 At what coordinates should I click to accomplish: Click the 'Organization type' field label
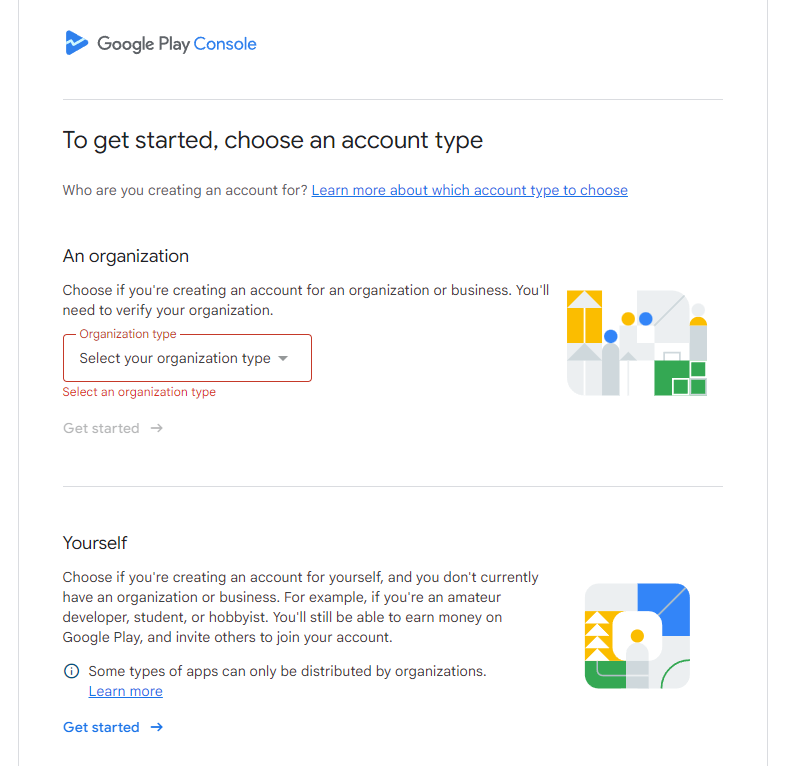pos(128,334)
